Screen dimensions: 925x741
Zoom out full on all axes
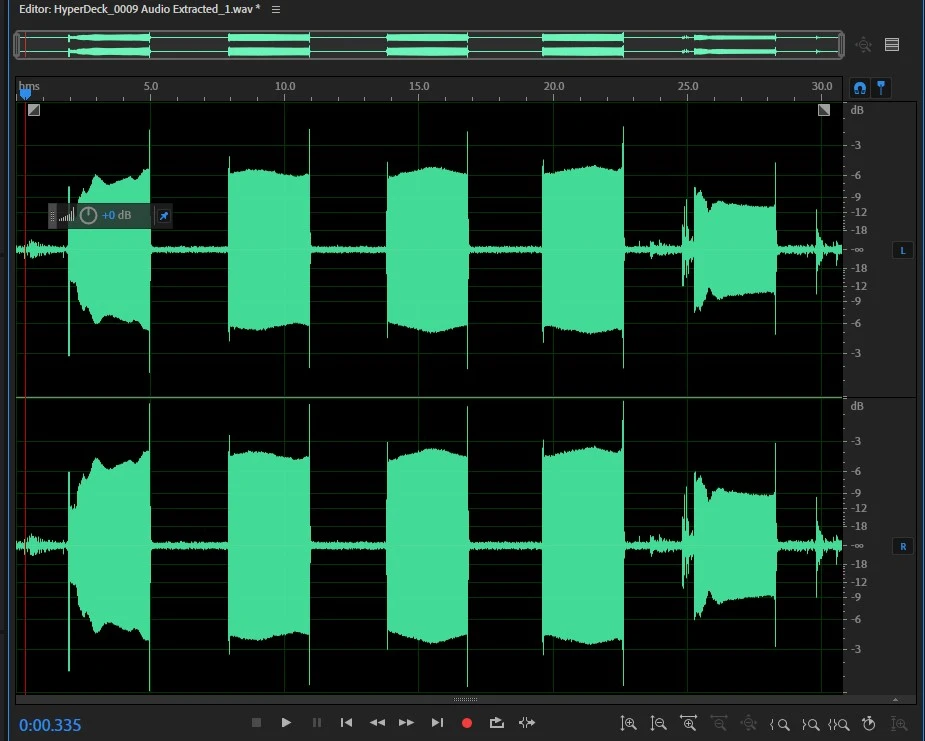749,723
